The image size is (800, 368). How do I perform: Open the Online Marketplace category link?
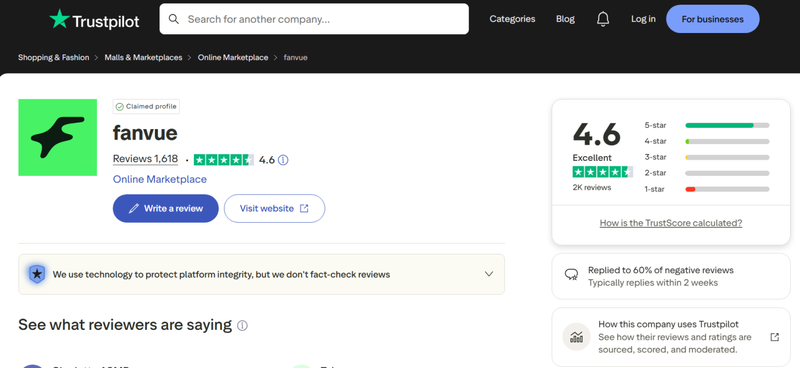160,179
